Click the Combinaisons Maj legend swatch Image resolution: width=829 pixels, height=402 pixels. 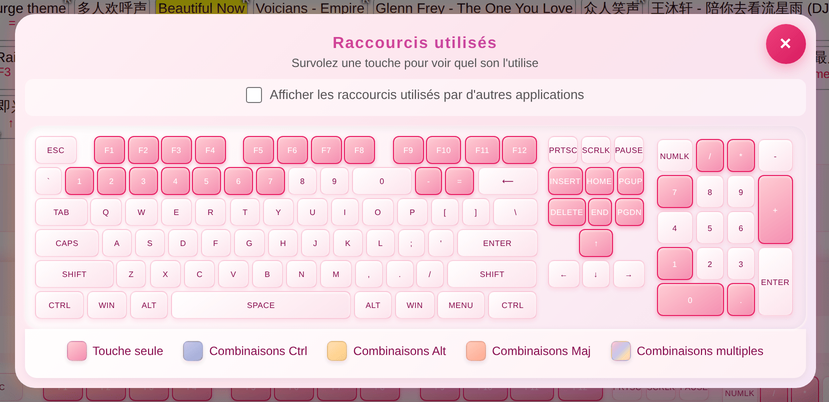point(476,351)
